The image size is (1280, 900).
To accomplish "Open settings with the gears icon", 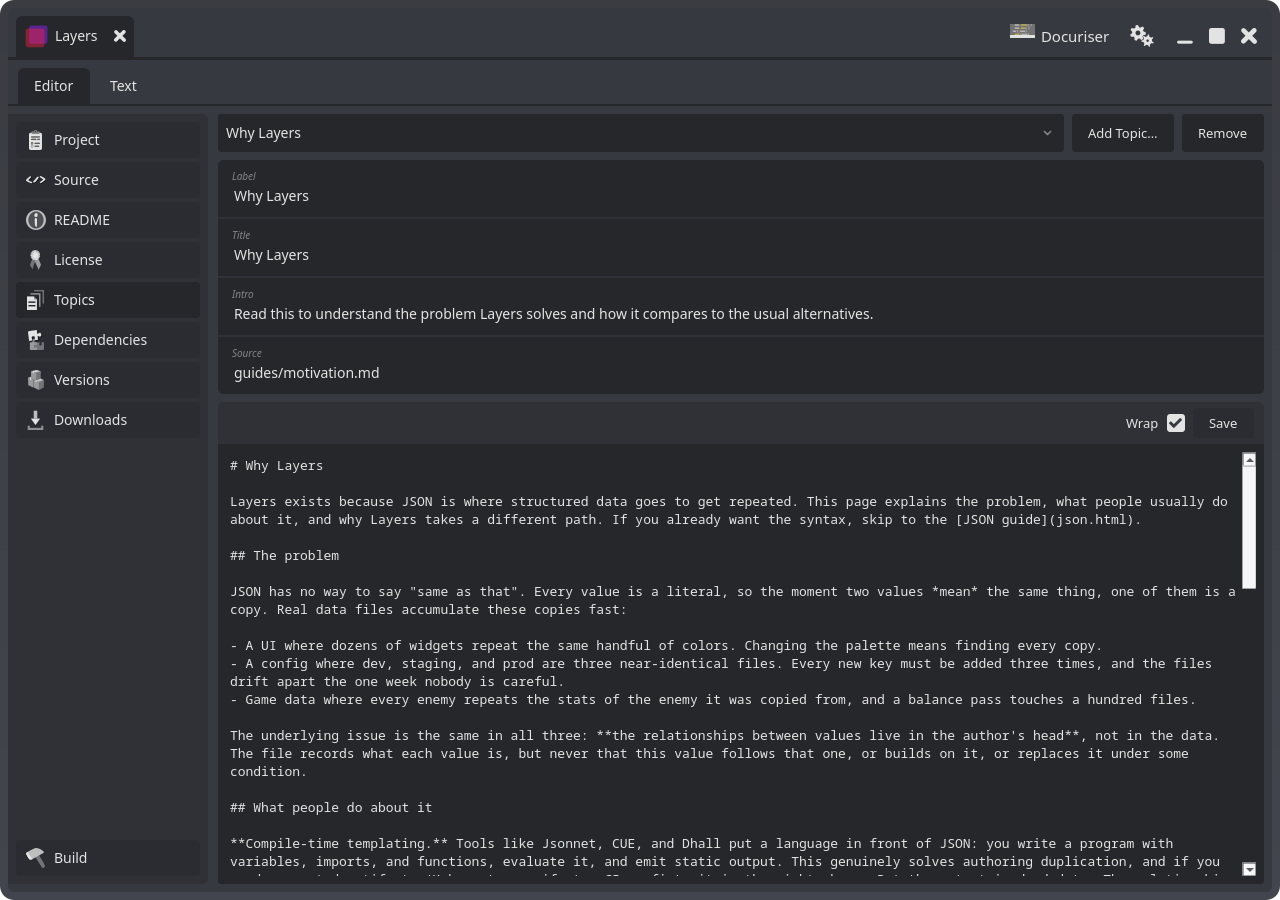I will 1142,36.
